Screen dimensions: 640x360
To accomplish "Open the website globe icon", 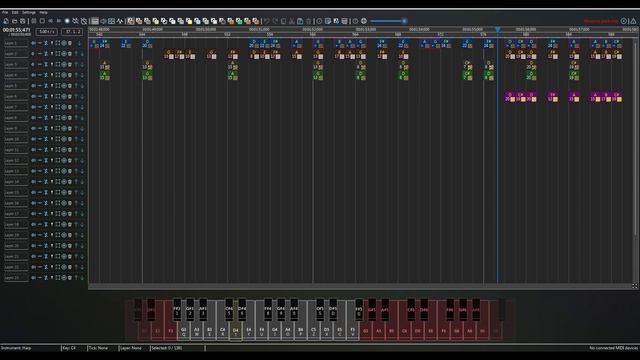I will 364,21.
